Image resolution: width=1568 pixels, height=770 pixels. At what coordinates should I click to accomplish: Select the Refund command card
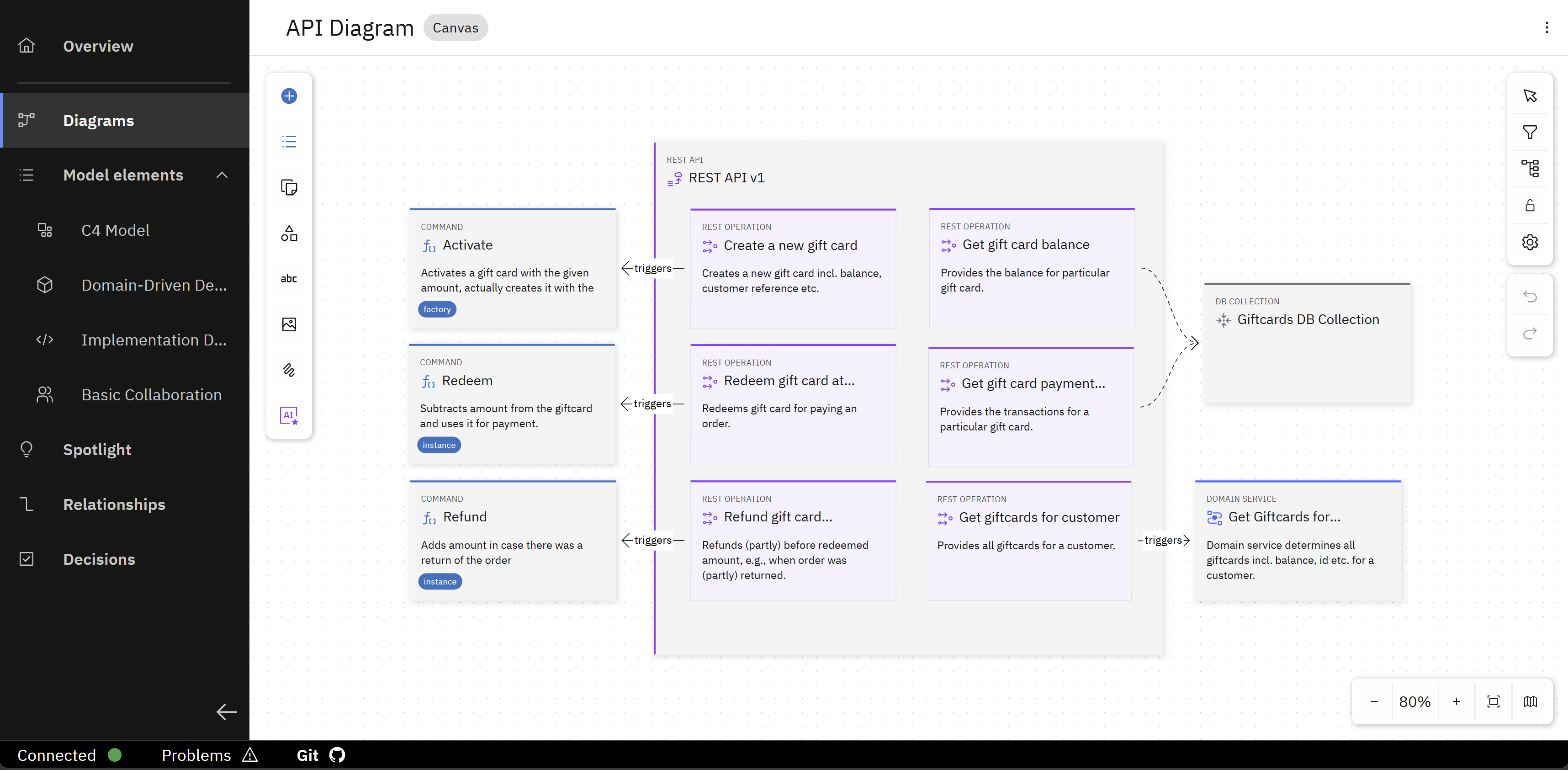[513, 541]
